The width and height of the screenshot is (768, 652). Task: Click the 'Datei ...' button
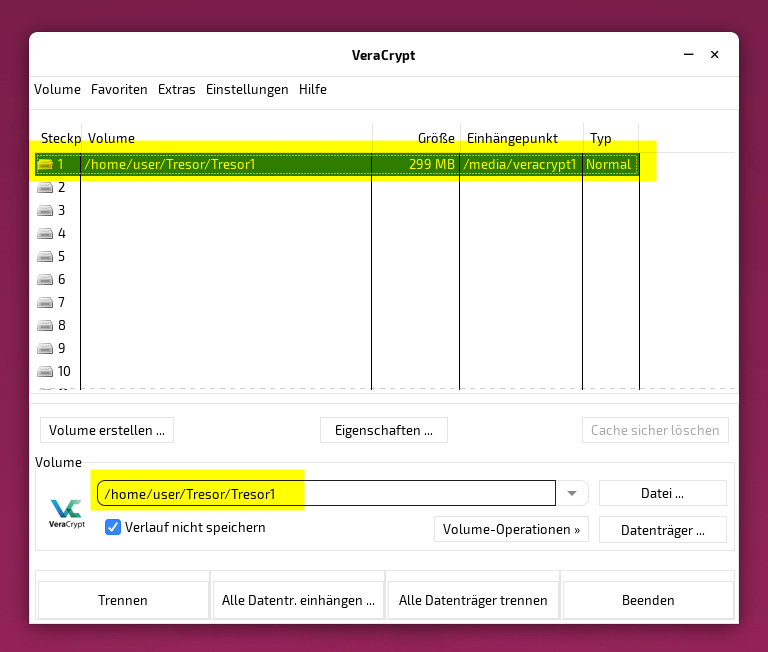pos(663,493)
